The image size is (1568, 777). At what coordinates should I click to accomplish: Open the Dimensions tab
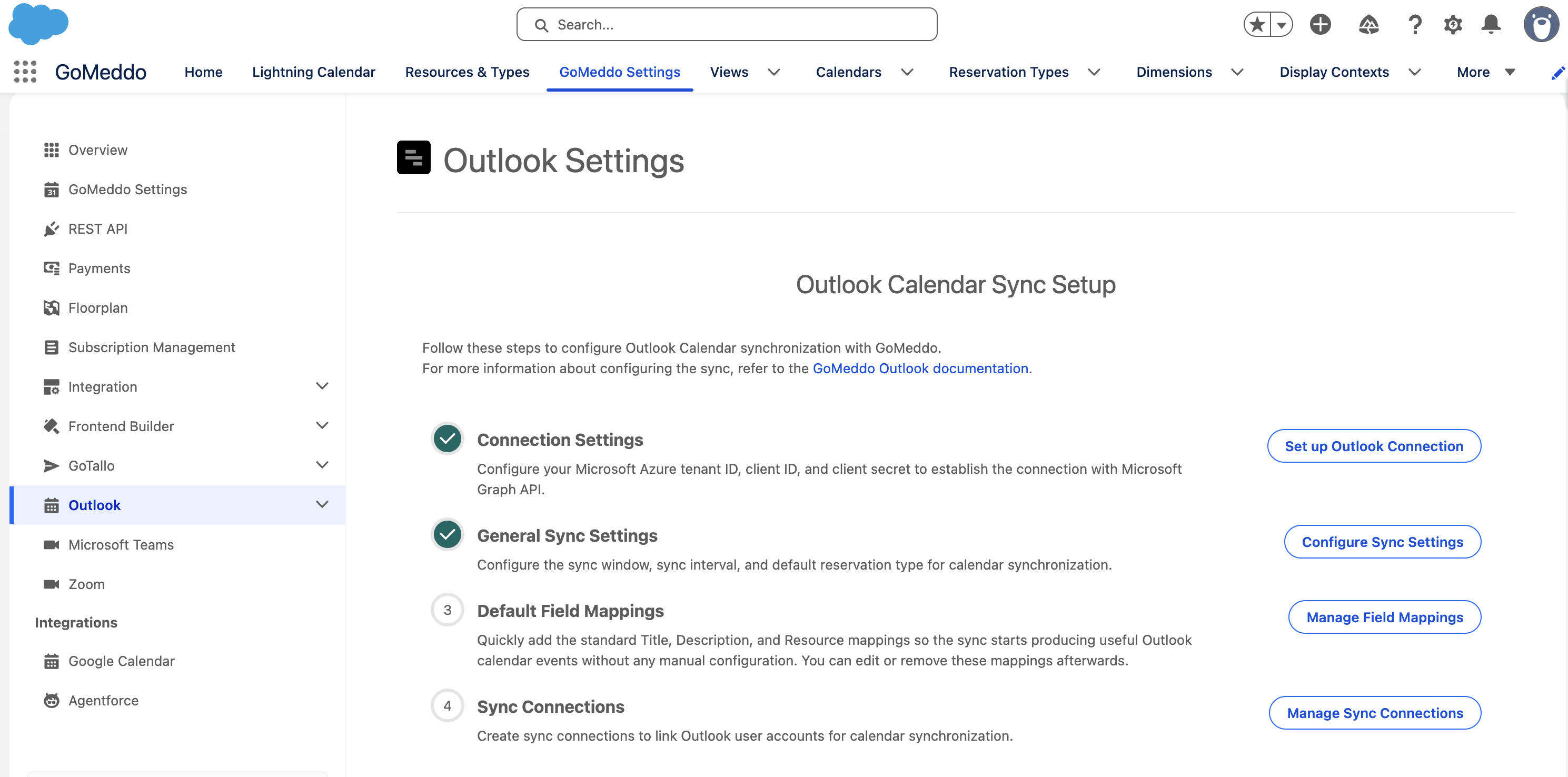1174,73
